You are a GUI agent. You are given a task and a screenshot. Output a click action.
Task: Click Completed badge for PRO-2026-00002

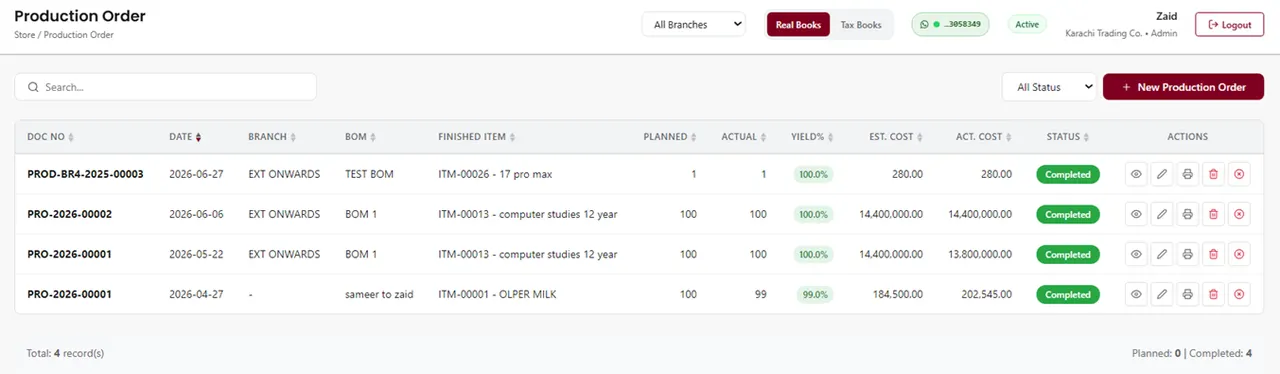coord(1068,214)
